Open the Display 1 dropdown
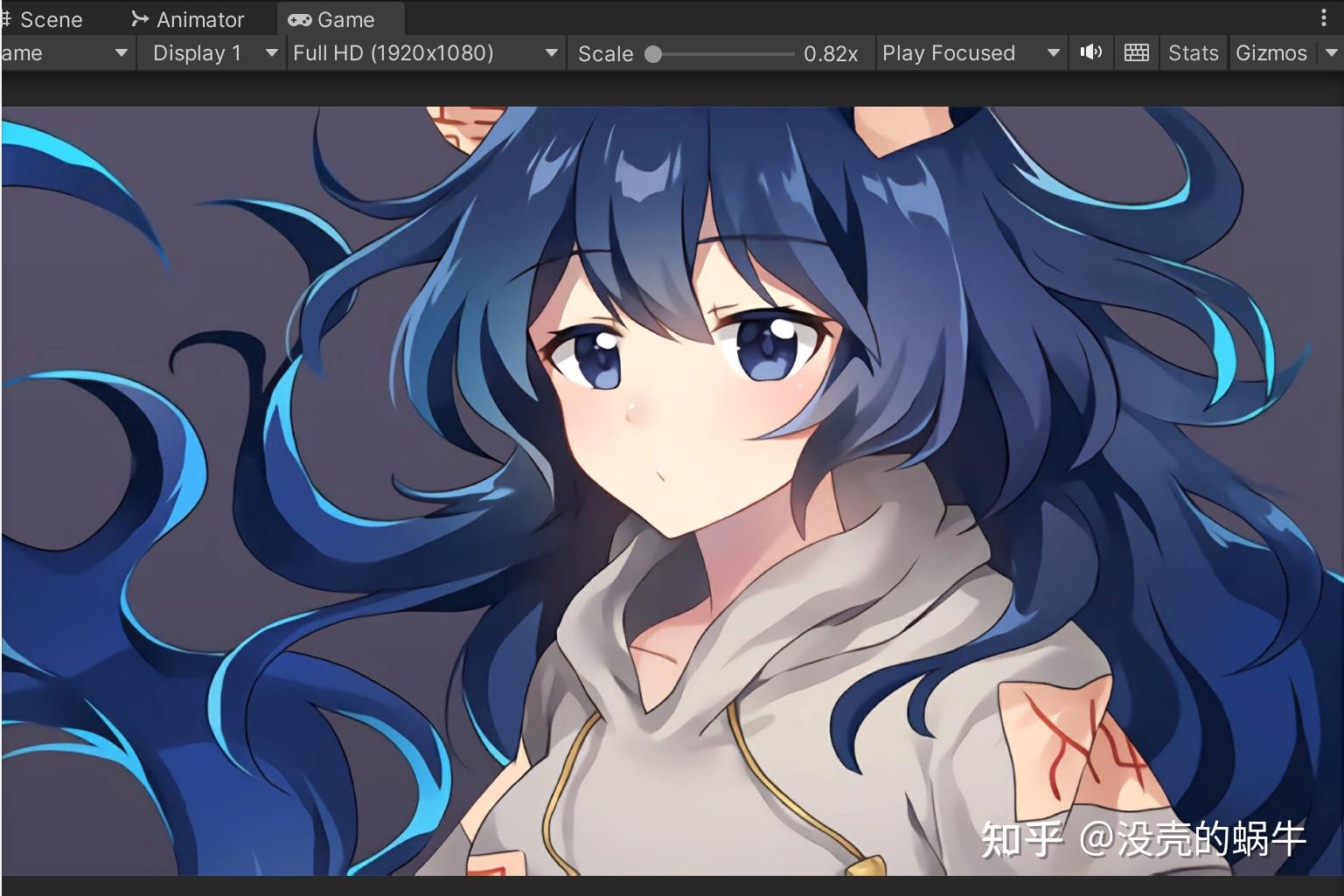 tap(212, 53)
